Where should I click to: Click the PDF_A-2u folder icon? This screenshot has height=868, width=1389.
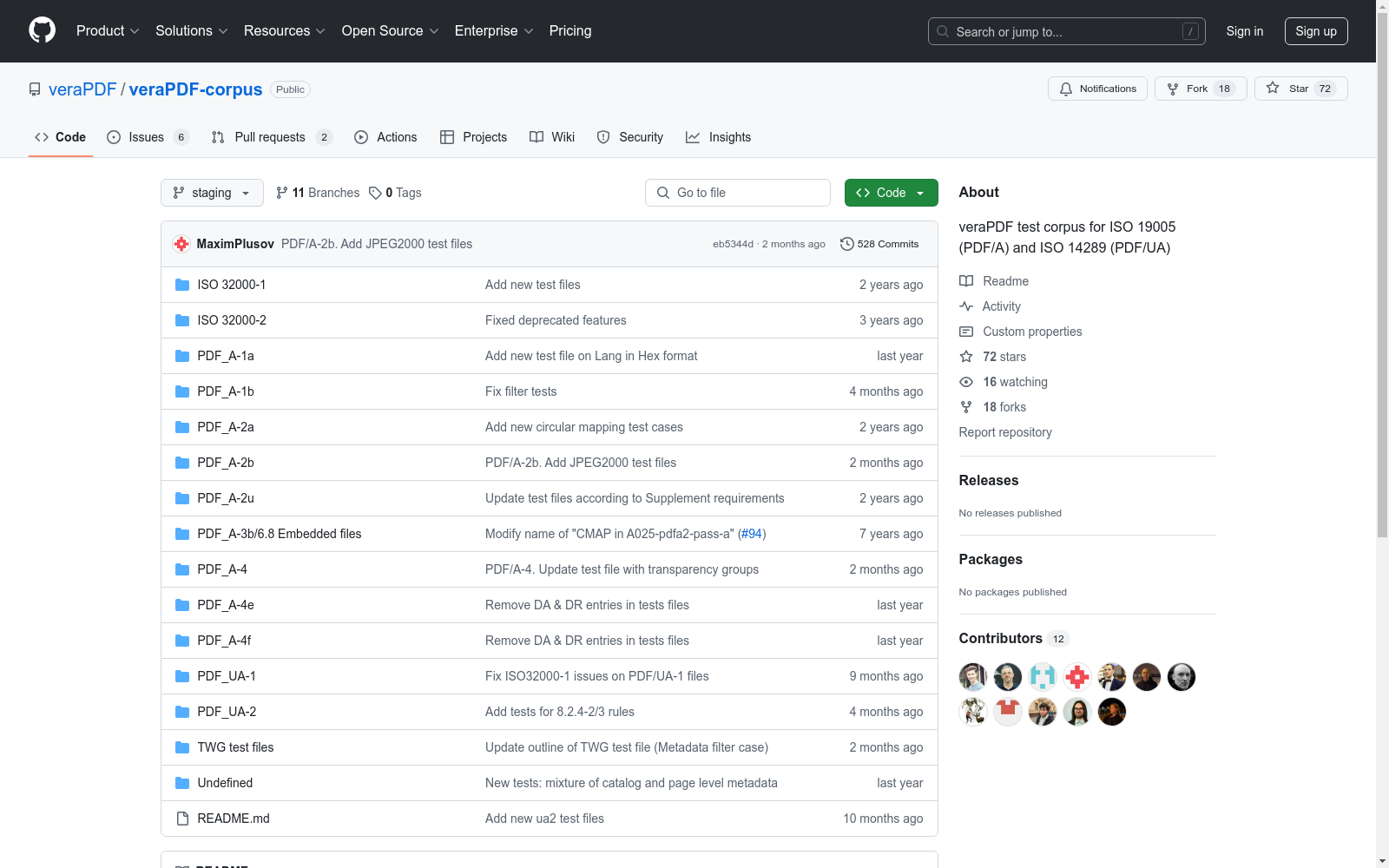click(182, 498)
